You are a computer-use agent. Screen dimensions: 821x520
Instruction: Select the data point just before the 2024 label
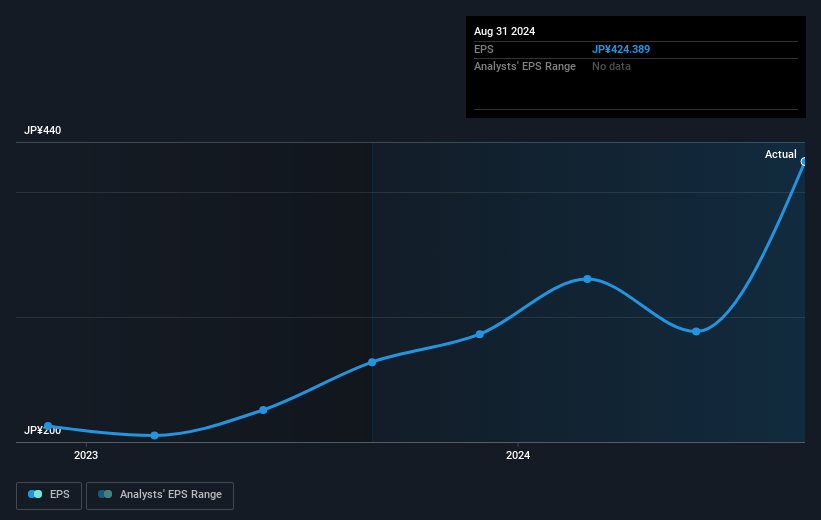(x=480, y=334)
